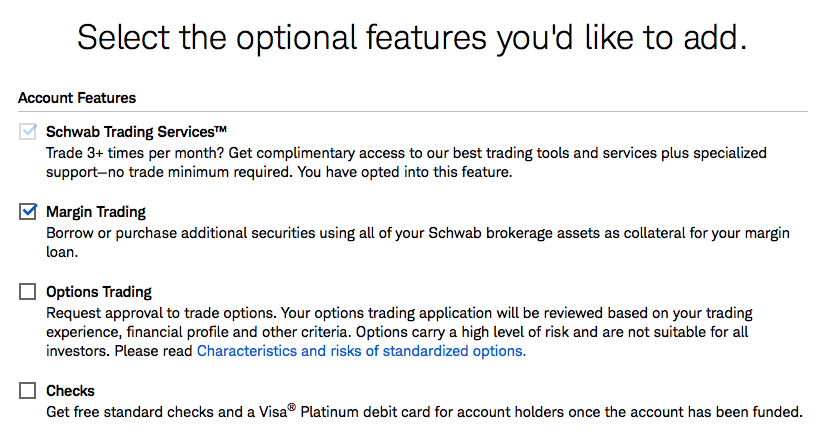Click the trademark symbol after Schwab Trading Services
Screen dimensions: 828x447
(222, 129)
